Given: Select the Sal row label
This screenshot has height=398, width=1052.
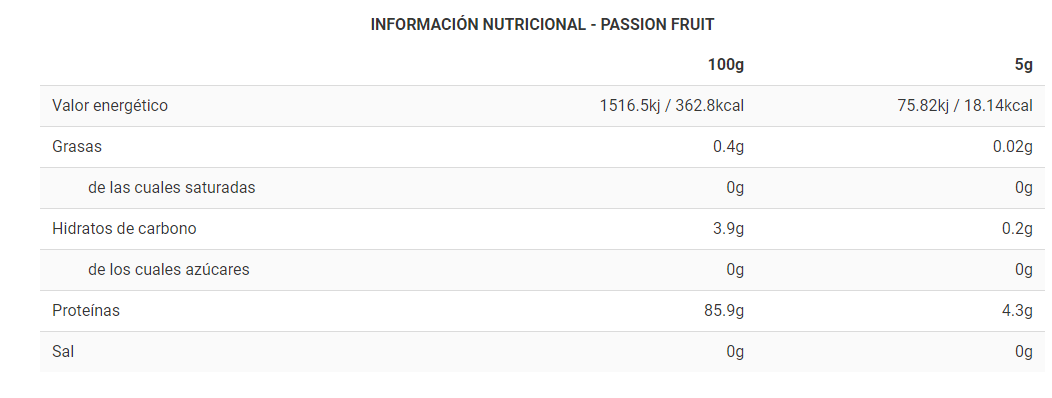Looking at the screenshot, I should 63,351.
